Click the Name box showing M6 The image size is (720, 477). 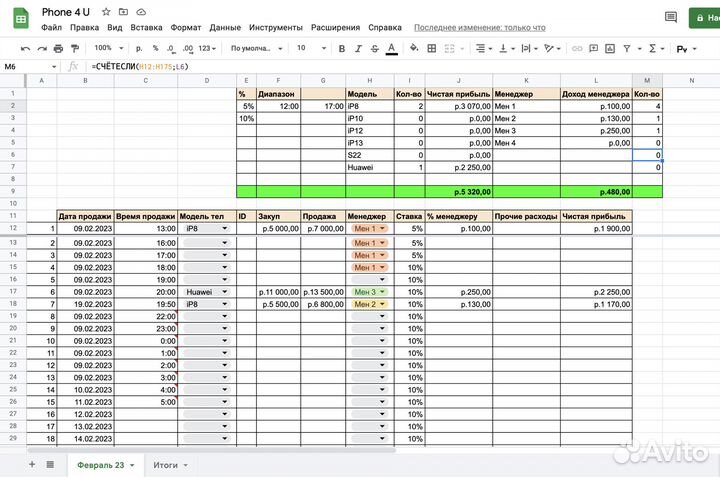[30, 67]
